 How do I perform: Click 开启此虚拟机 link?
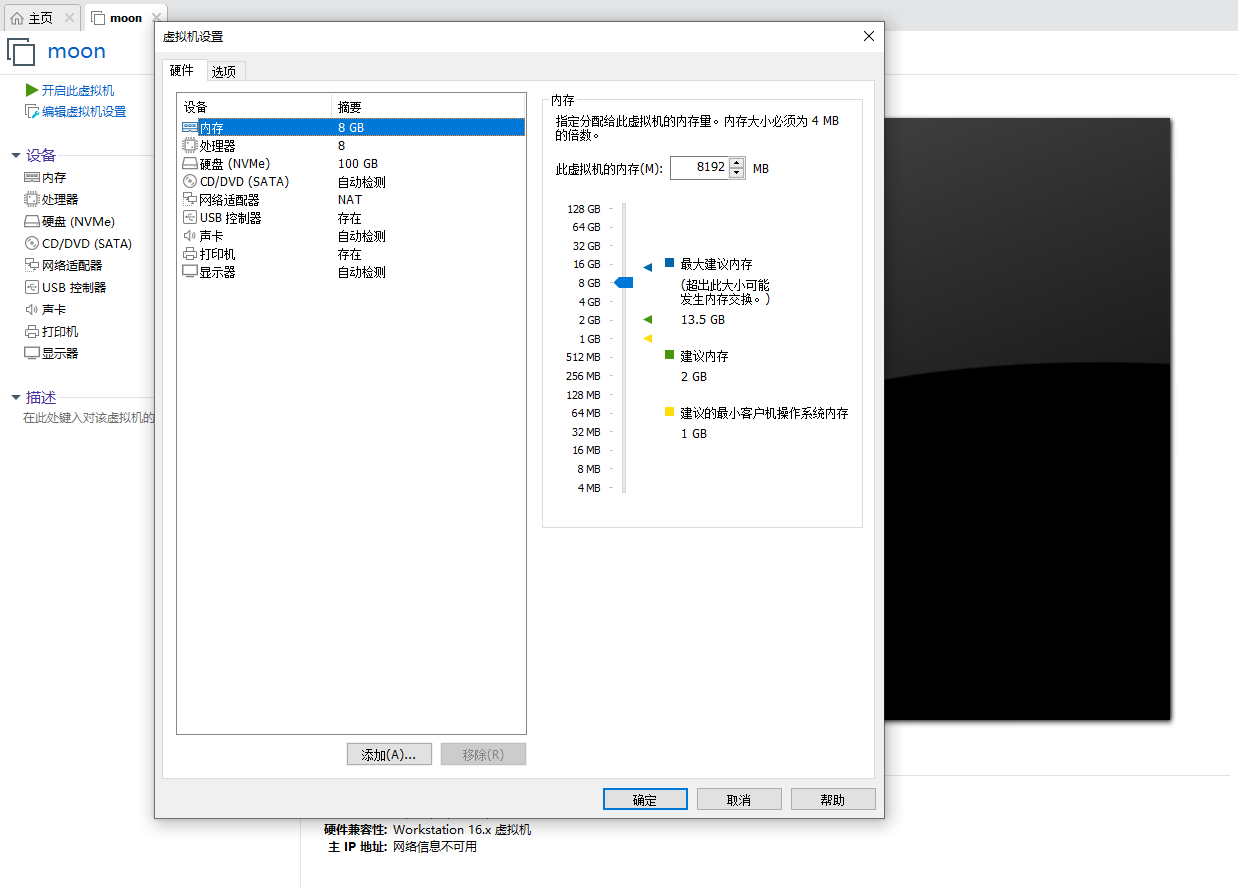78,90
